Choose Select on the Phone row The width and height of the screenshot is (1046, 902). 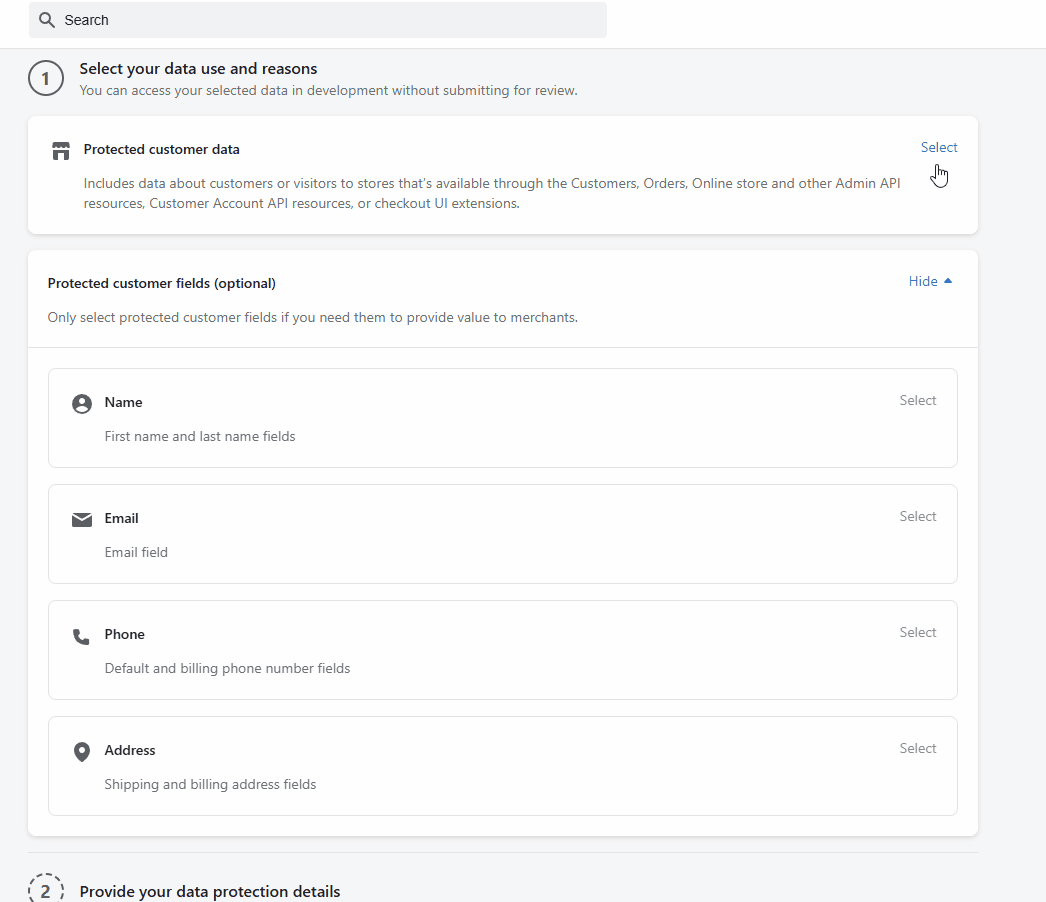pos(917,632)
